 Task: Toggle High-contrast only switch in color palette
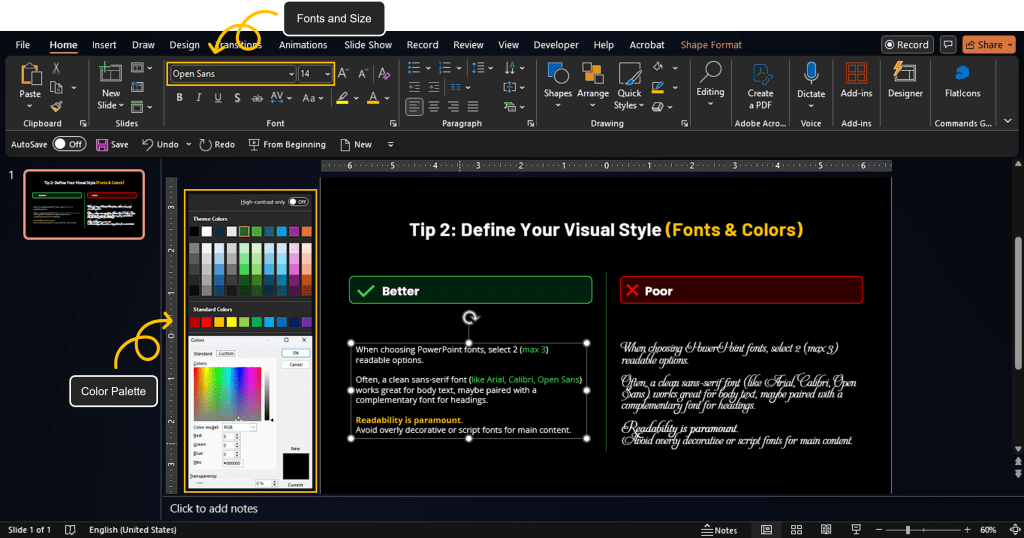tap(297, 201)
